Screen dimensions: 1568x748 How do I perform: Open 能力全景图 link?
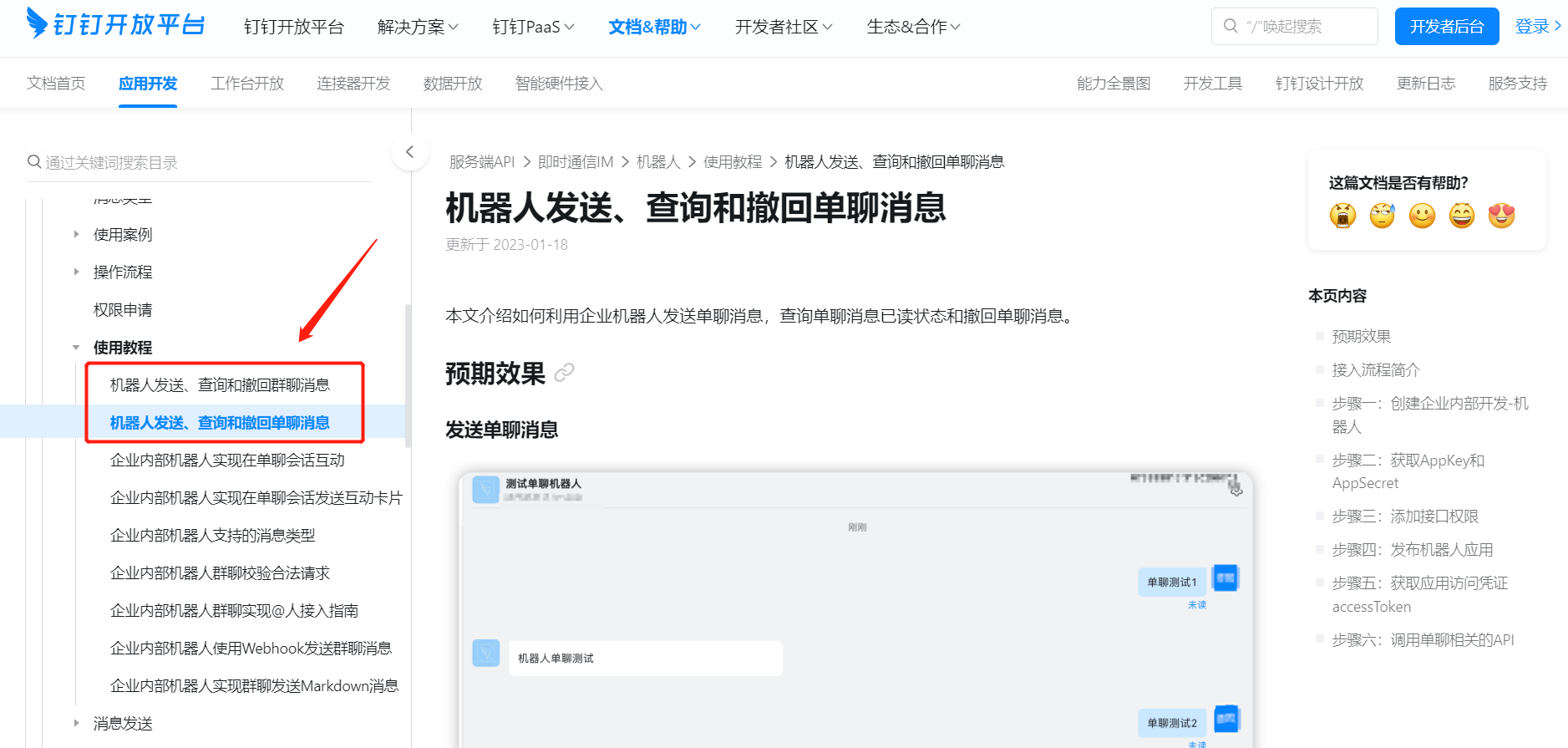(x=1114, y=83)
